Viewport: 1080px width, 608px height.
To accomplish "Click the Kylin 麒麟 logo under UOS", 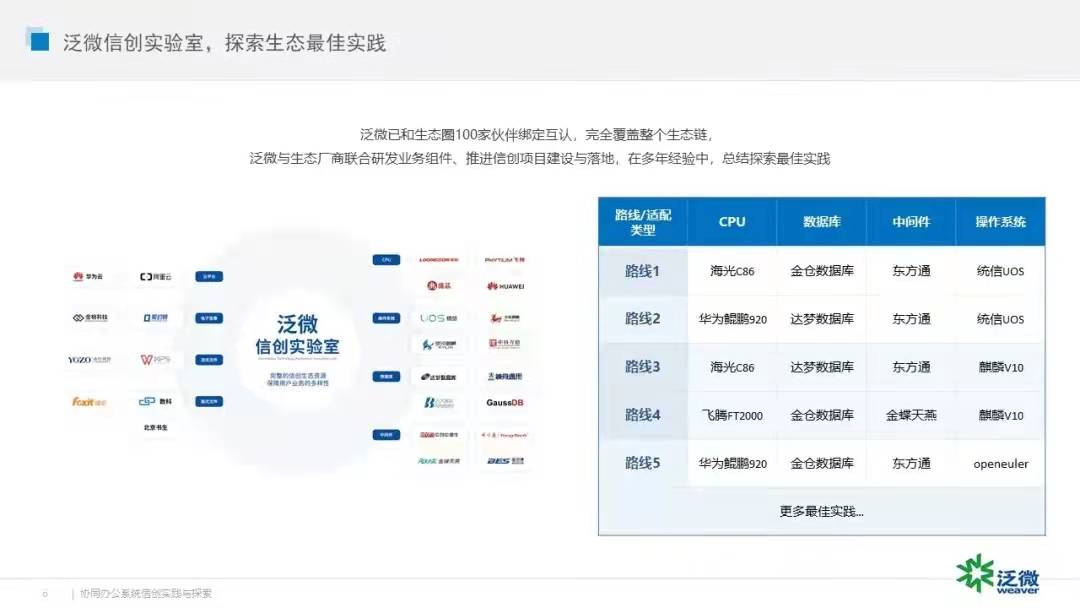I will pyautogui.click(x=439, y=344).
